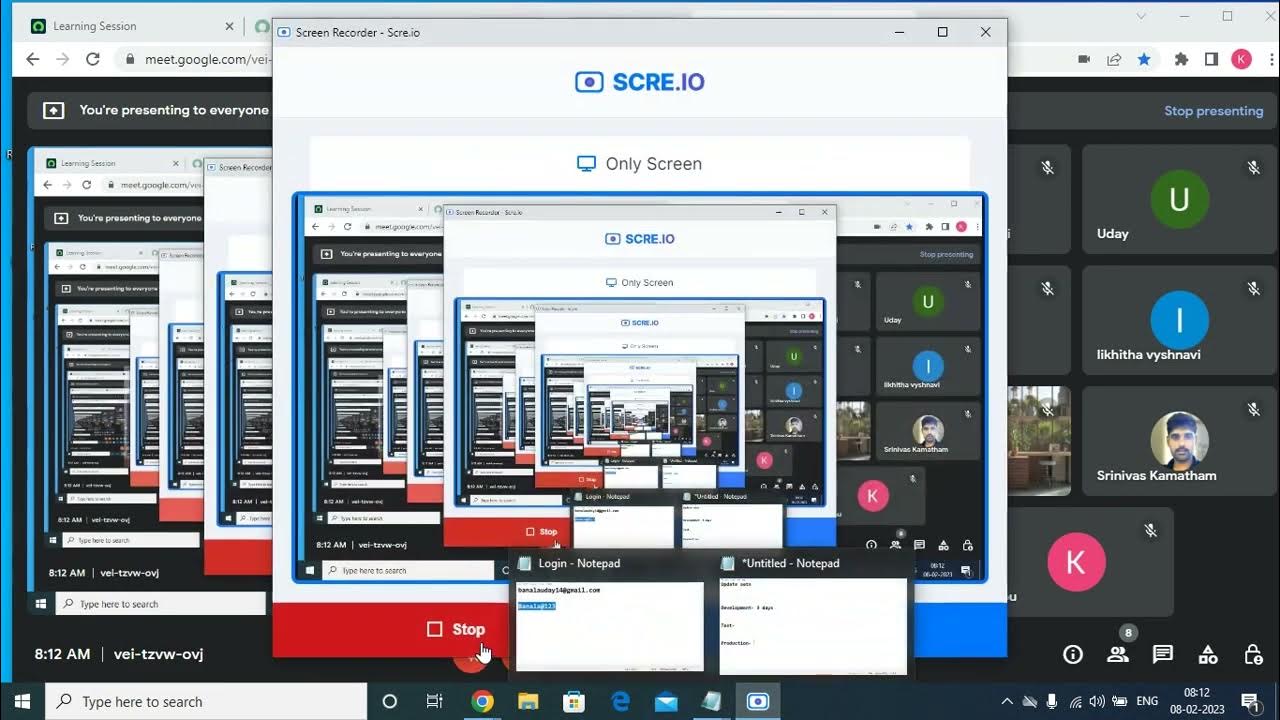Open the Login - Notepad taskbar preview
This screenshot has height=720, width=1280.
609,613
